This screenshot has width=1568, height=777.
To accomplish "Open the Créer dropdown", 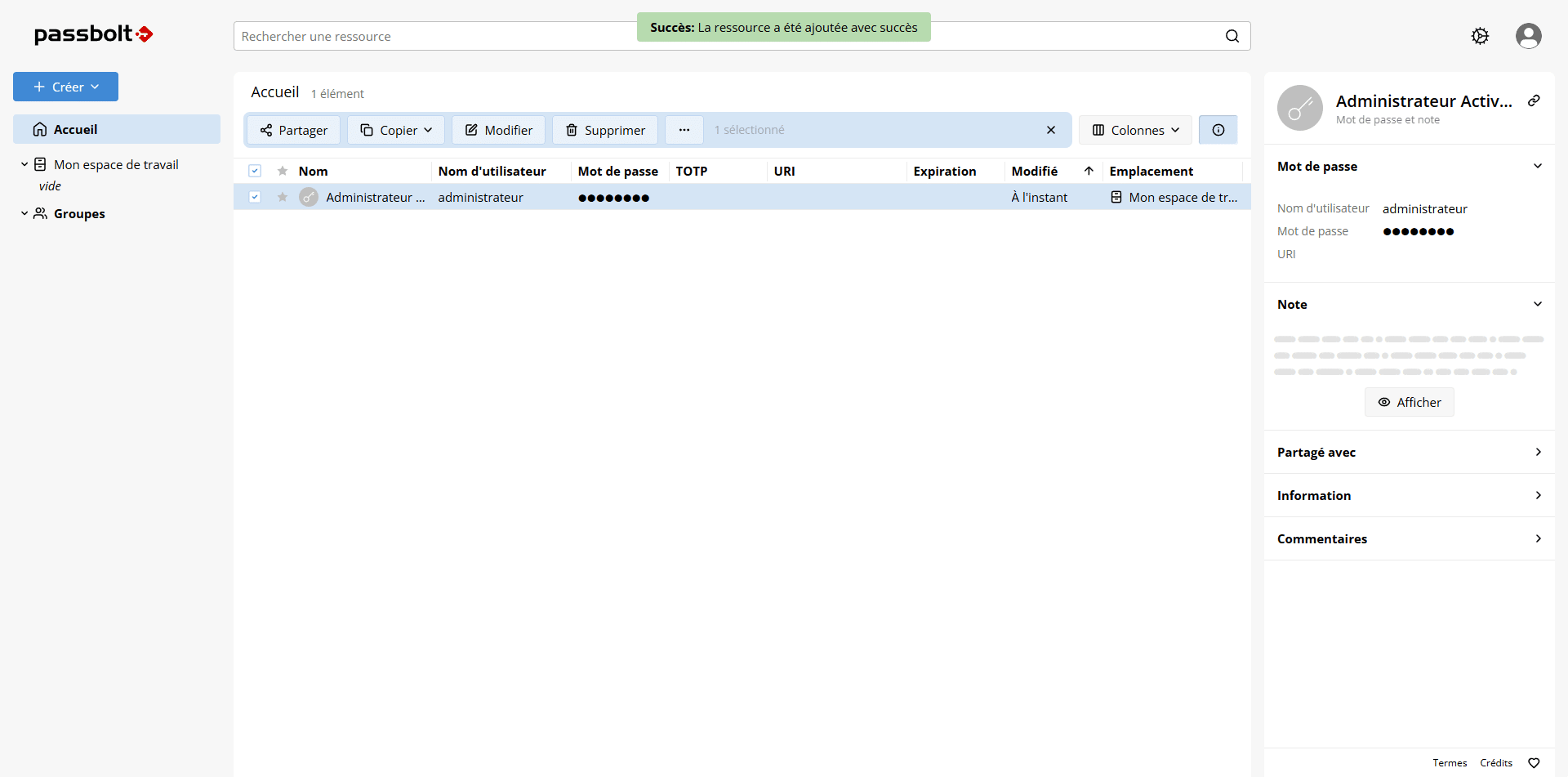I will (66, 87).
